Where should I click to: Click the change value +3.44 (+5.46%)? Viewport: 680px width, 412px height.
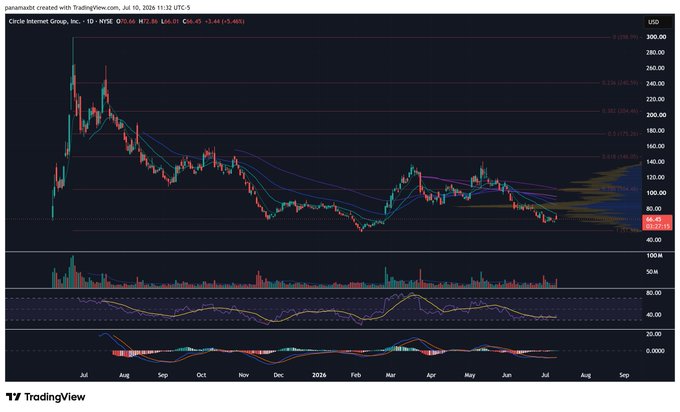(225, 21)
